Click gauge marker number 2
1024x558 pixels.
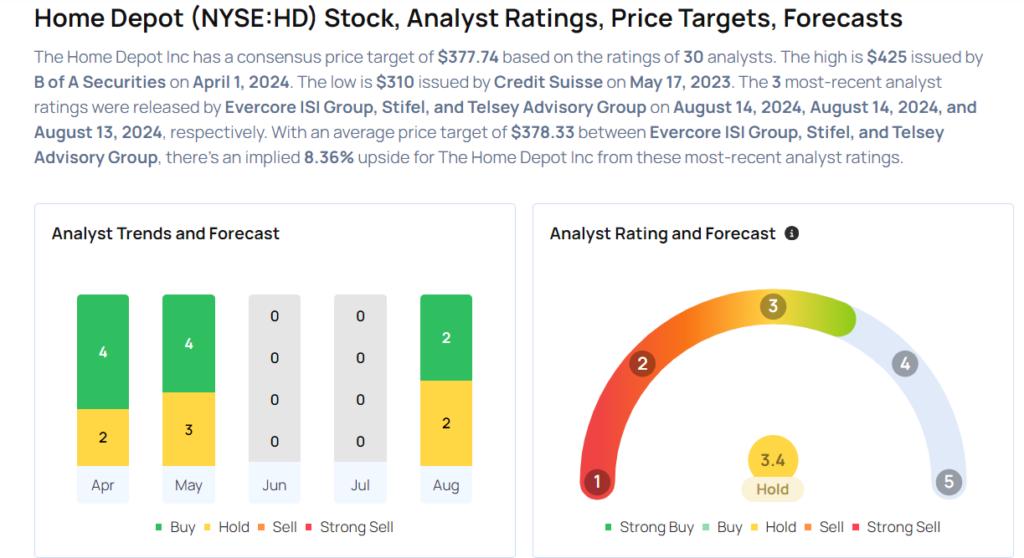coord(642,363)
